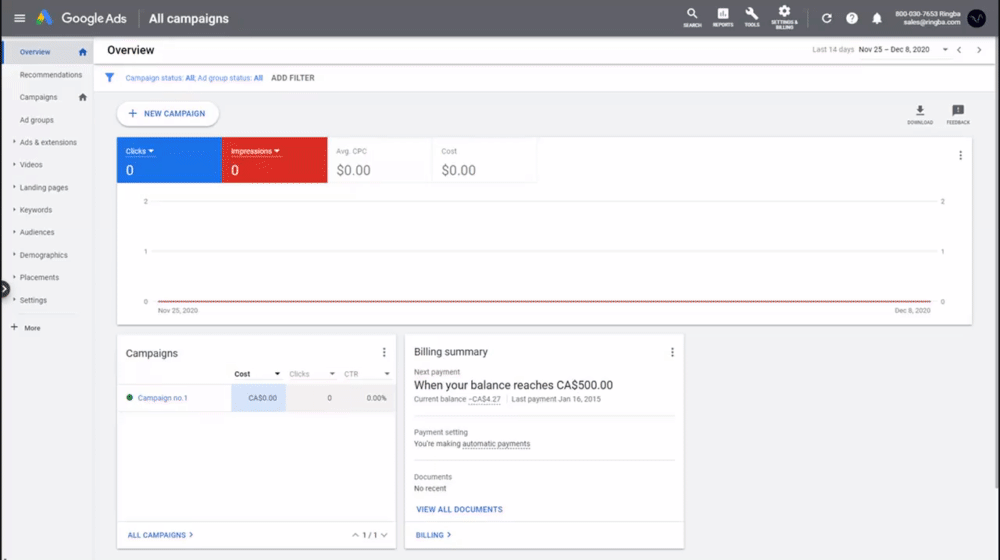The image size is (1000, 560).
Task: Click More at the sidebar bottom
Action: pyautogui.click(x=26, y=328)
